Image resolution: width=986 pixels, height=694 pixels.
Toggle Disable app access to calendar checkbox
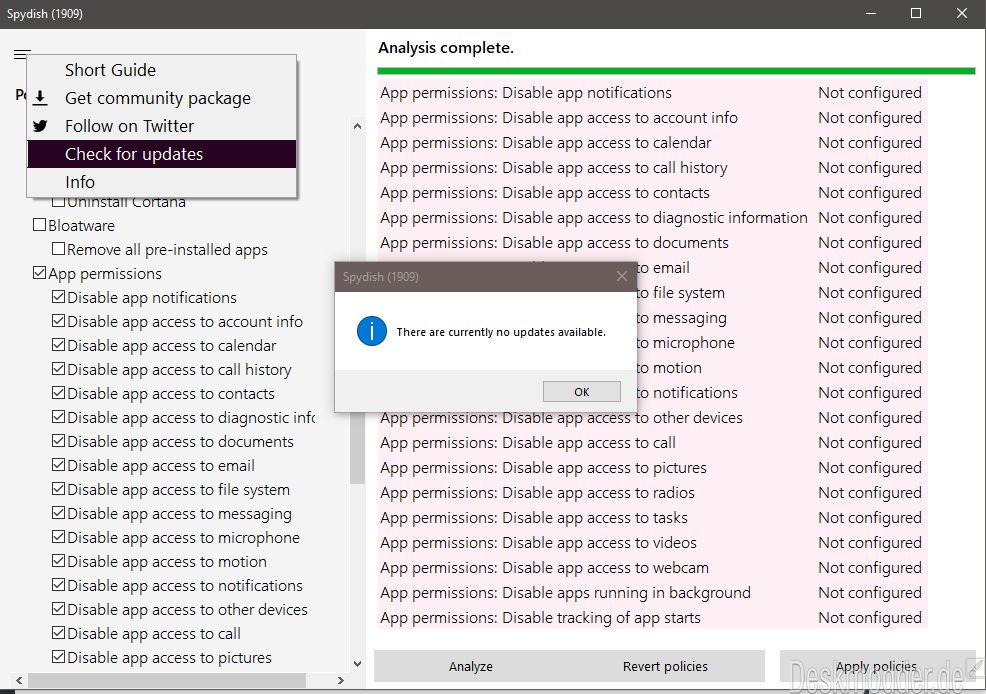58,344
